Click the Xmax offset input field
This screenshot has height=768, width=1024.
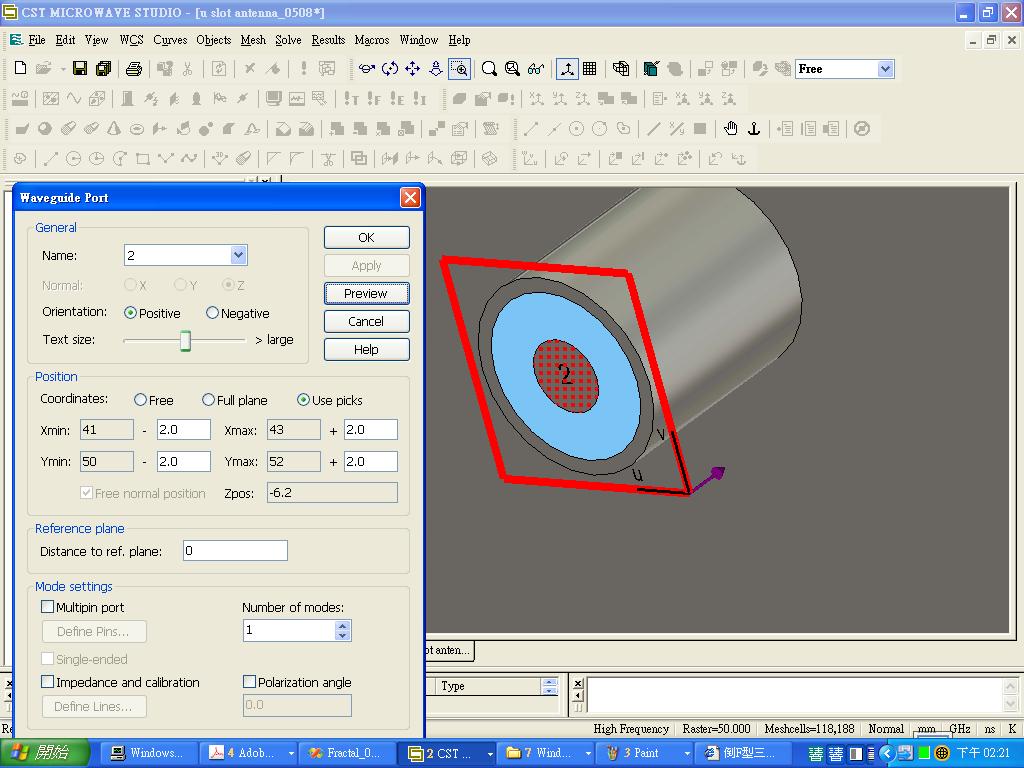[370, 430]
